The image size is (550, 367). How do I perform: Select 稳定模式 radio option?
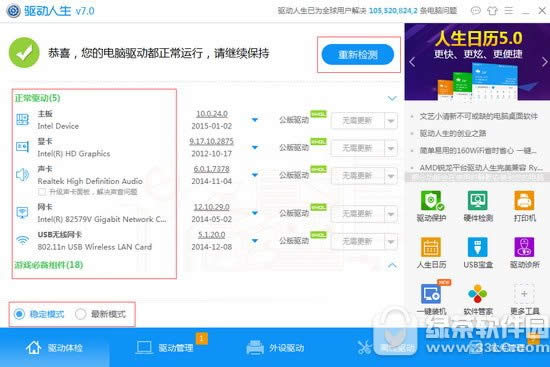point(19,314)
